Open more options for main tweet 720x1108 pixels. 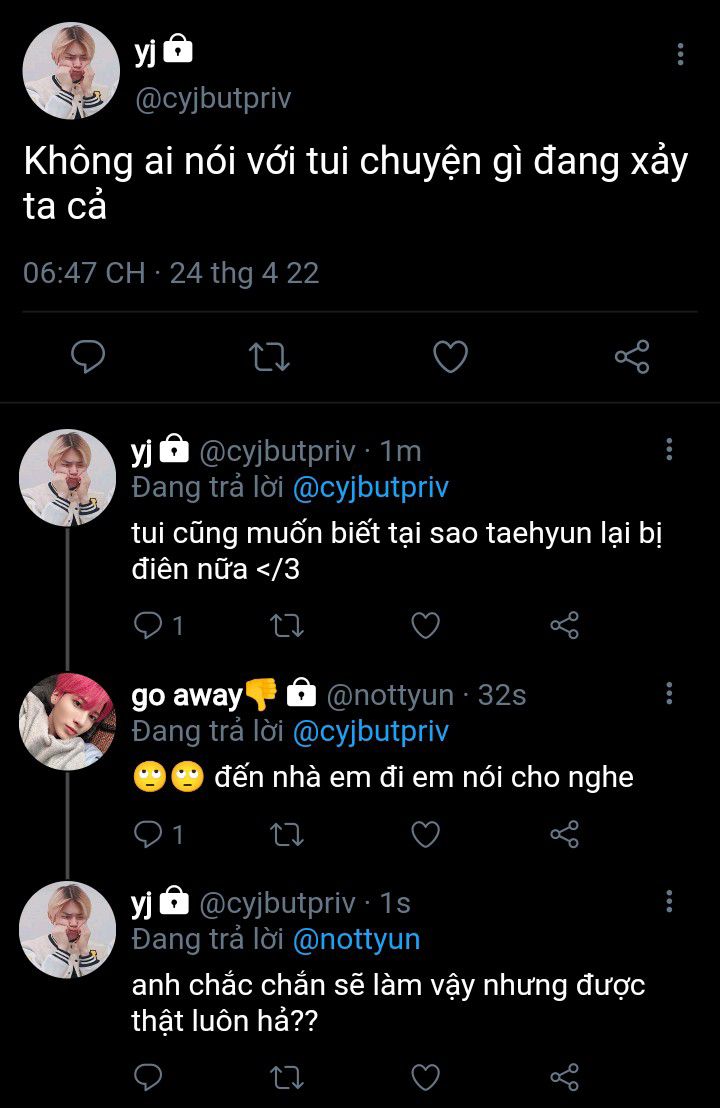pos(680,54)
